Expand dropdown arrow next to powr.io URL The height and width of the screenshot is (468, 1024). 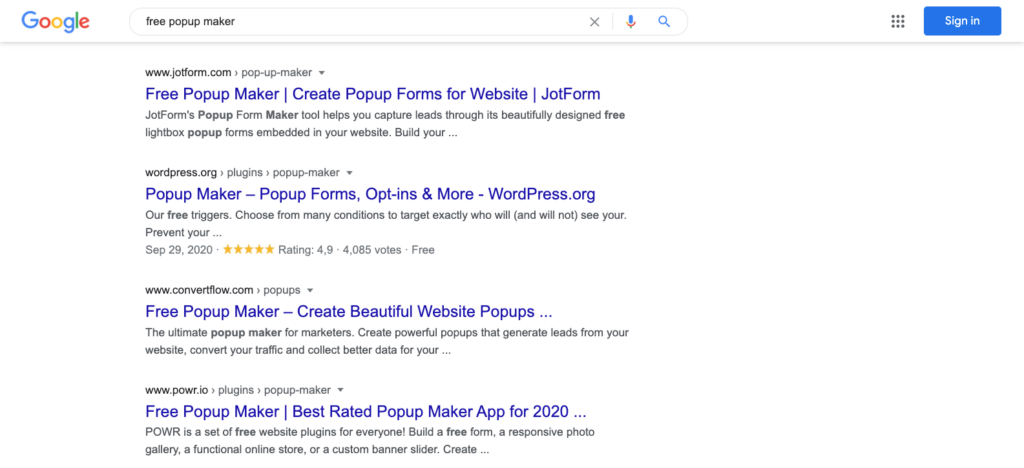(341, 390)
